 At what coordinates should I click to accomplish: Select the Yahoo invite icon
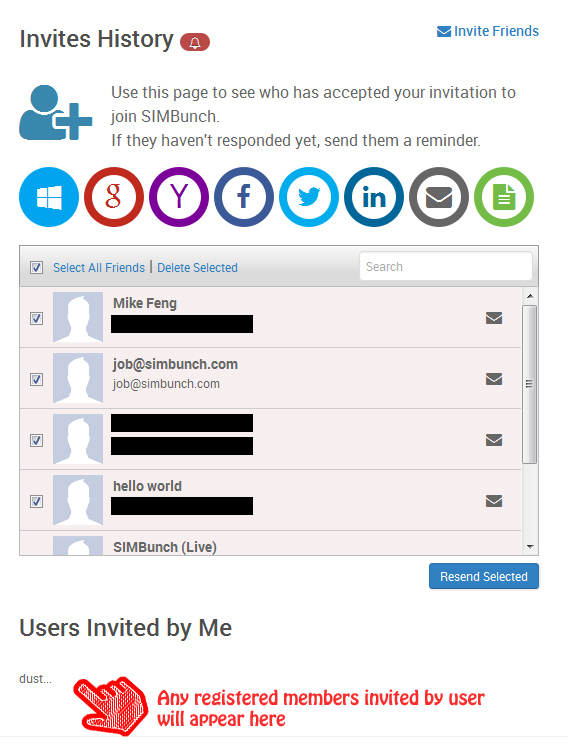point(179,197)
